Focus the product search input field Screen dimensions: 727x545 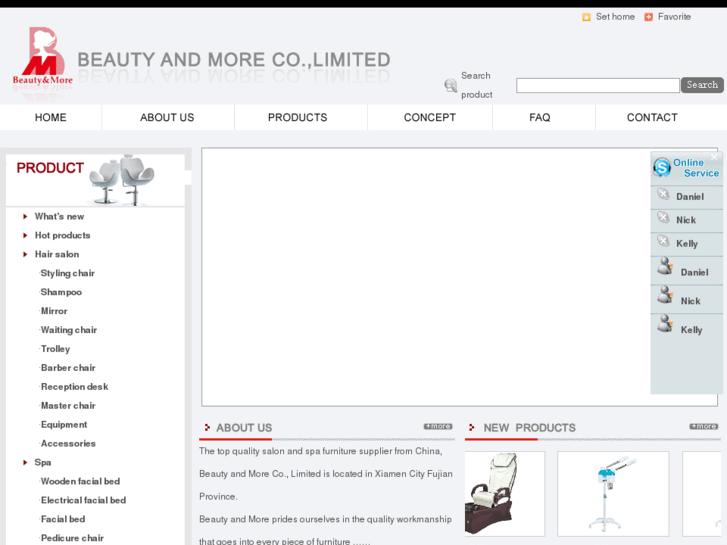click(598, 85)
